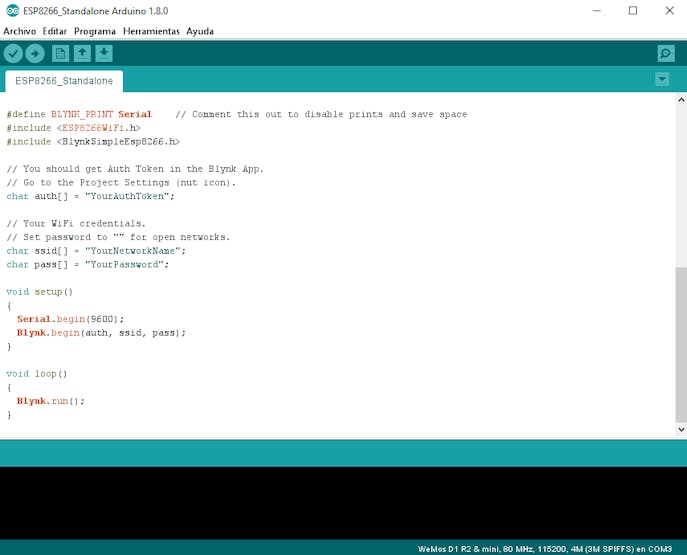Image resolution: width=687 pixels, height=555 pixels.
Task: Create a new sketch with New icon
Action: (60, 53)
